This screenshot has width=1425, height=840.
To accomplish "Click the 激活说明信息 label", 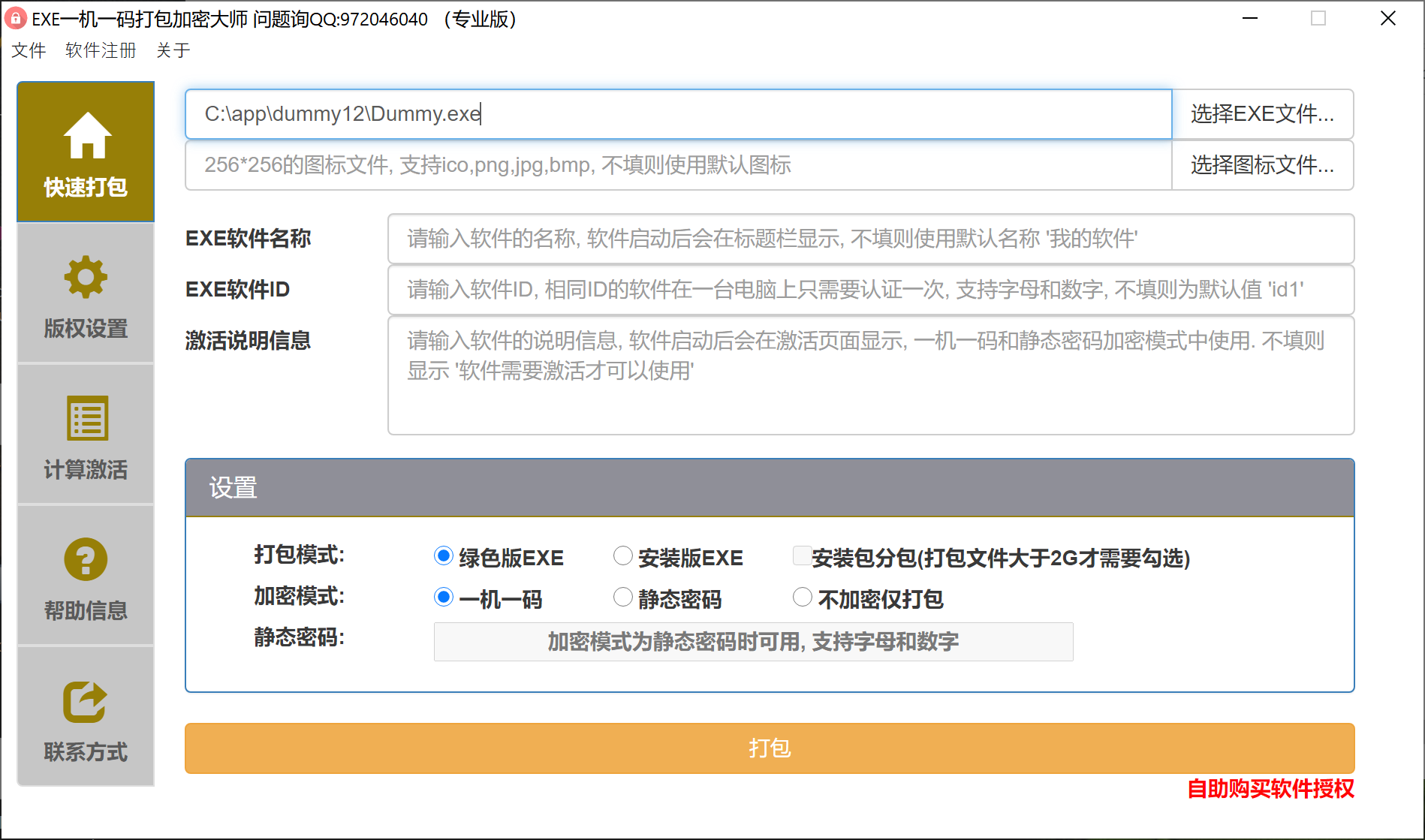I will 248,341.
